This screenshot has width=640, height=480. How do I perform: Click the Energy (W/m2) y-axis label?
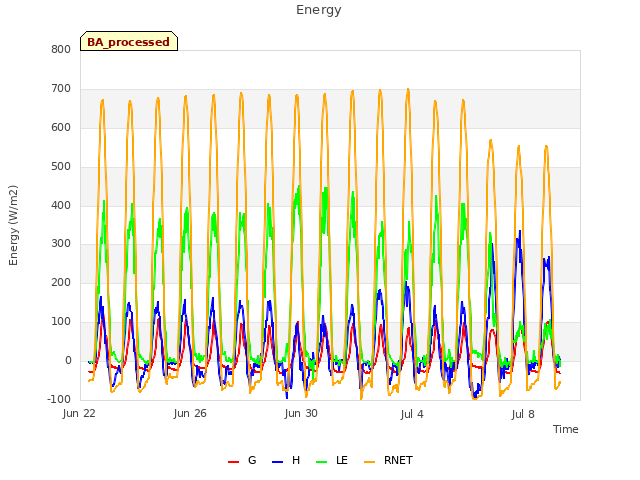[13, 225]
